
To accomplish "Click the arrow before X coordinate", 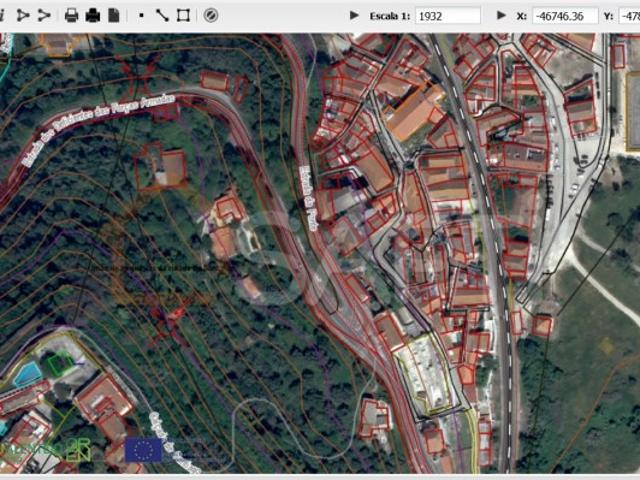I will point(501,16).
